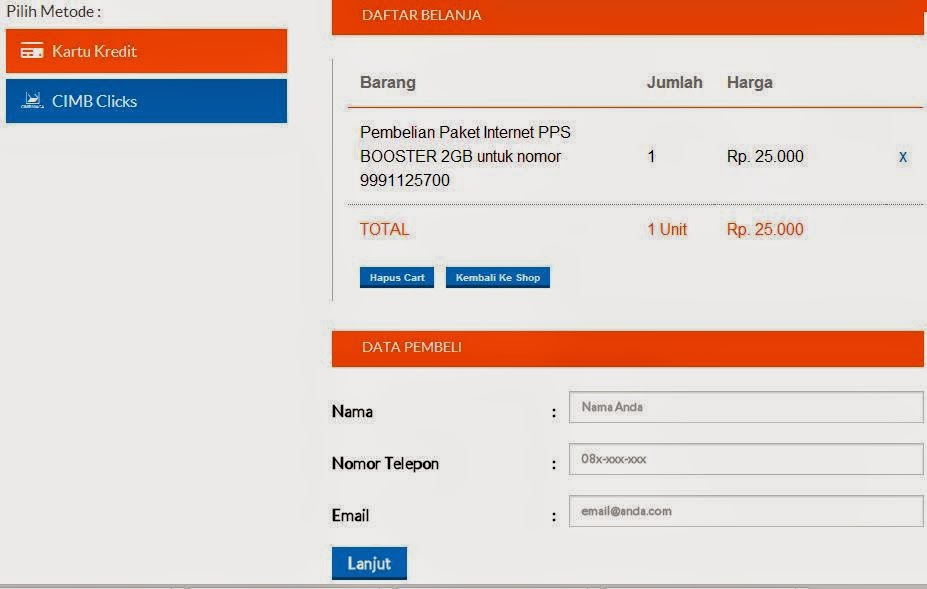Screen dimensions: 927x589
Task: Click the Jumlah column heading
Action: point(675,83)
